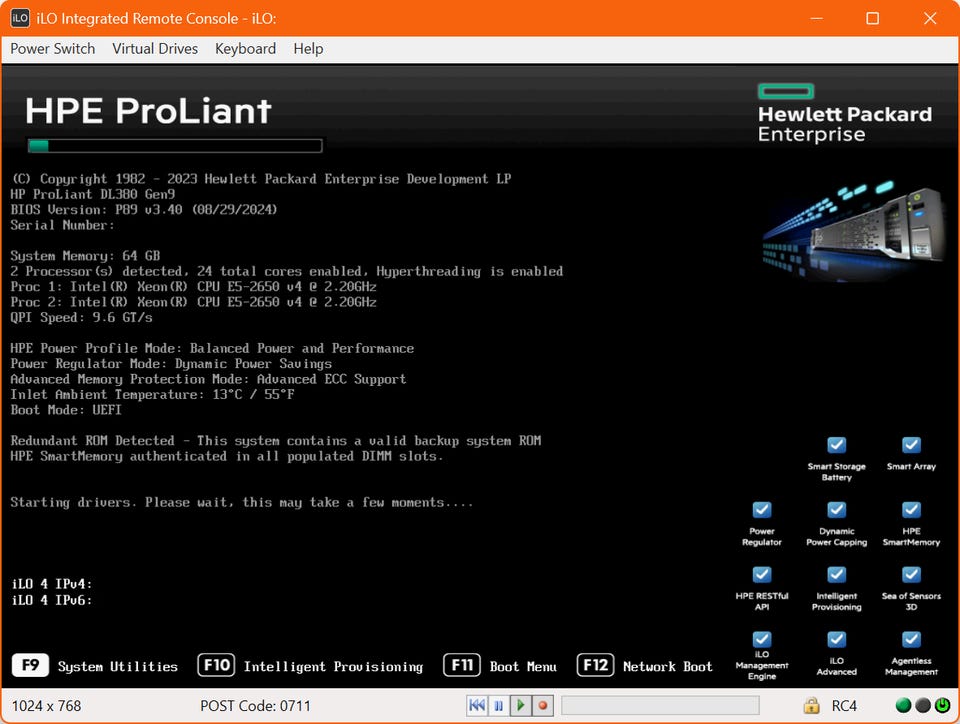Click the Intelligent Provisioning label beside F10
The height and width of the screenshot is (724, 960).
pyautogui.click(x=333, y=666)
